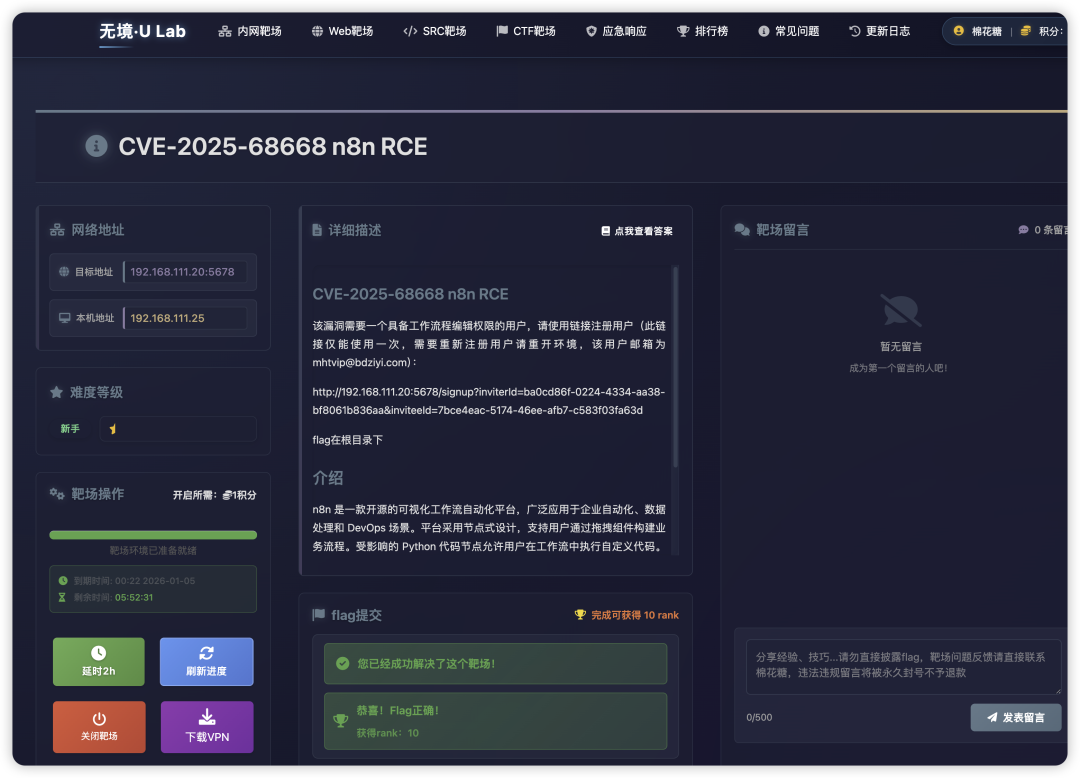Viewport: 1080px width, 778px height.
Task: Click the chat bubbles icon beside 靶场留言
Action: tap(742, 230)
